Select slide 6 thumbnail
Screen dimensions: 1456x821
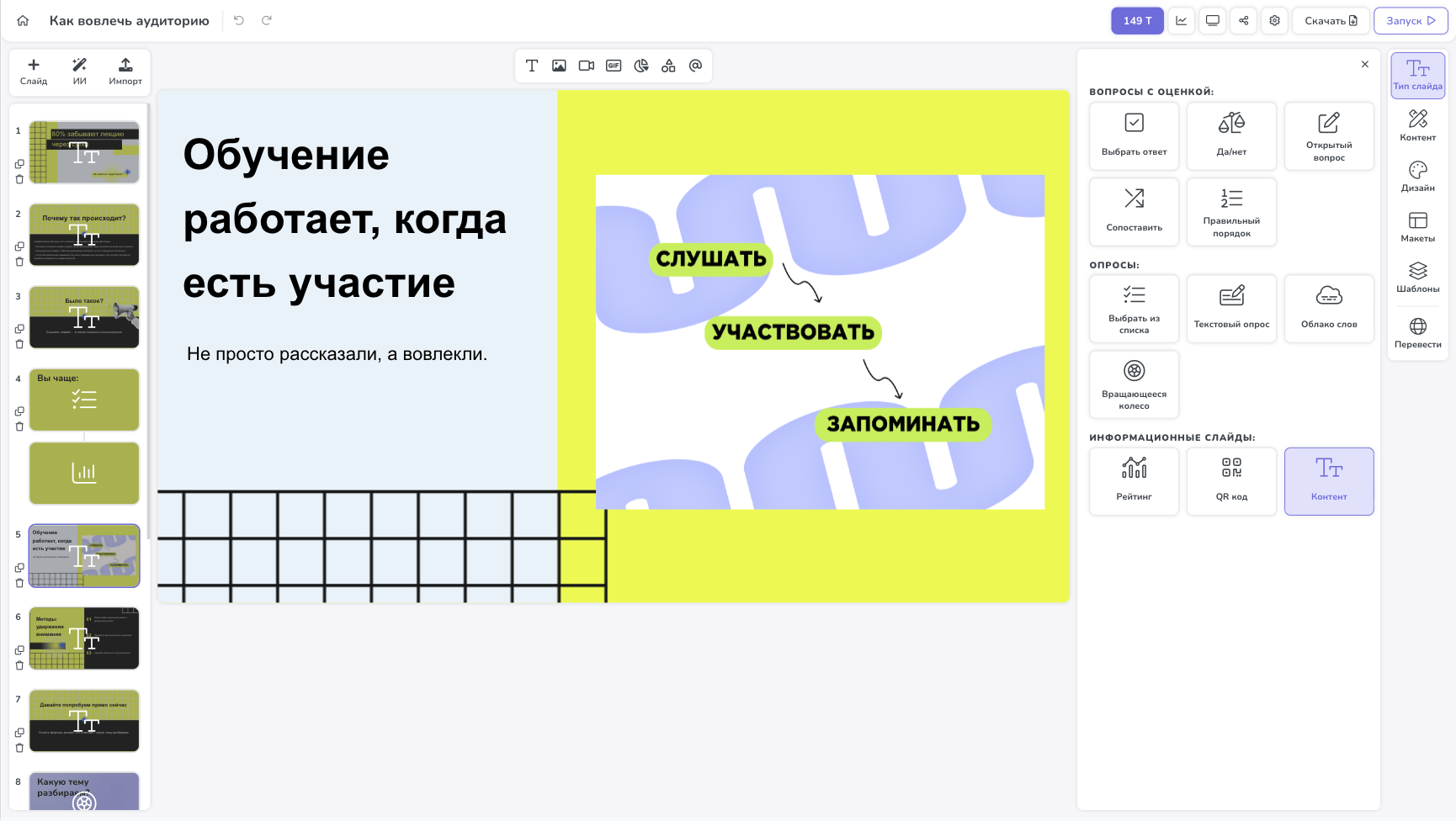pyautogui.click(x=84, y=638)
